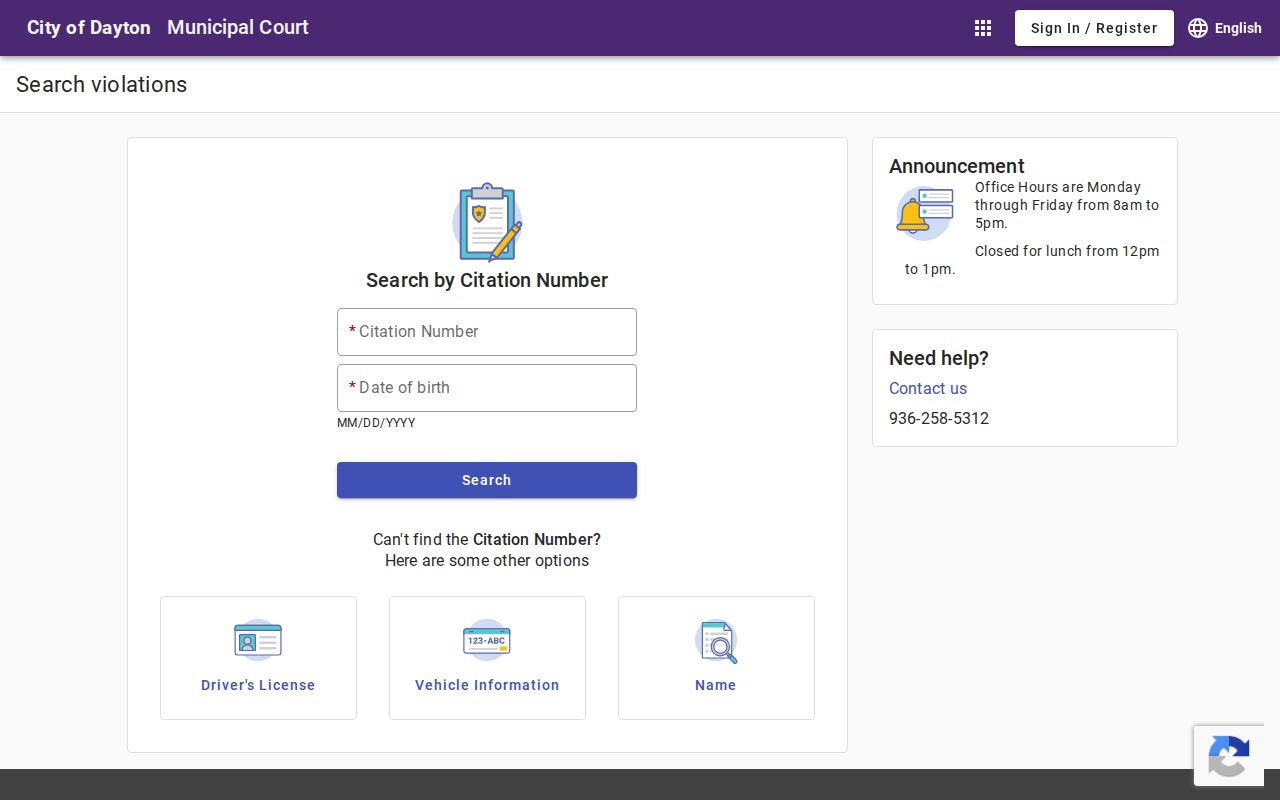The width and height of the screenshot is (1280, 800).
Task: Click the MM/DD/YYYY hint text
Action: (x=376, y=423)
